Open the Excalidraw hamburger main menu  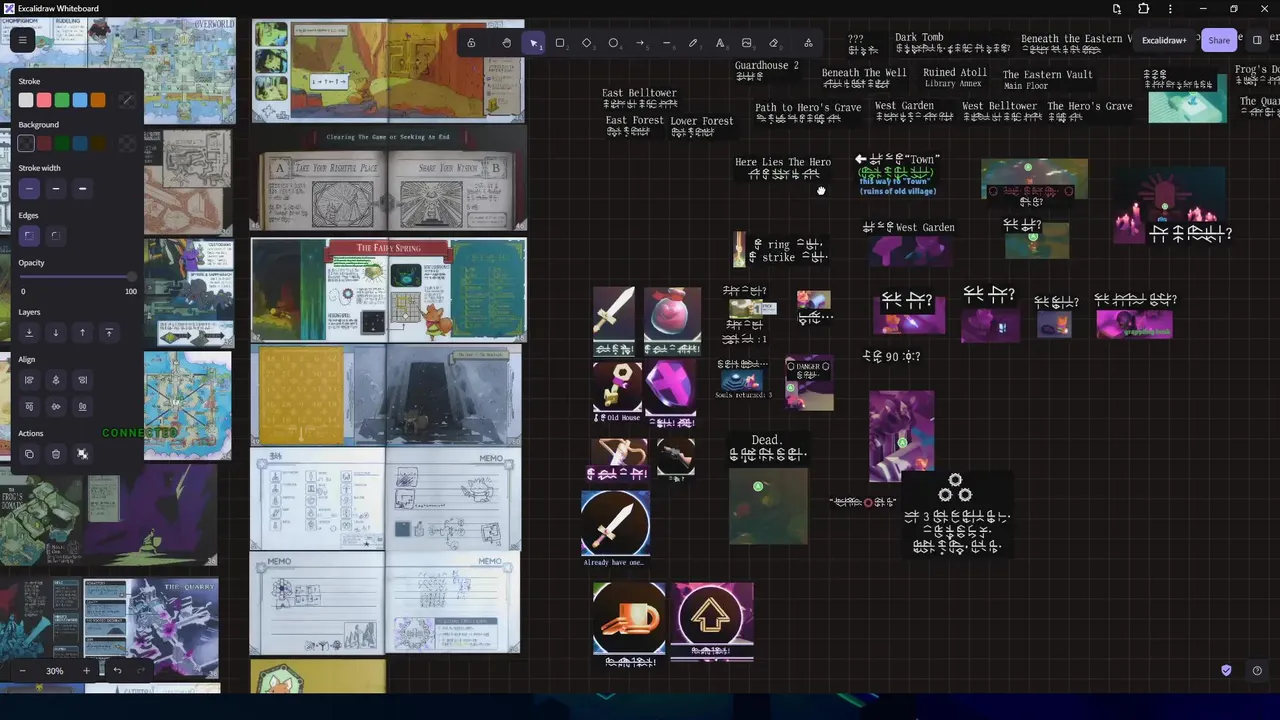click(x=22, y=40)
